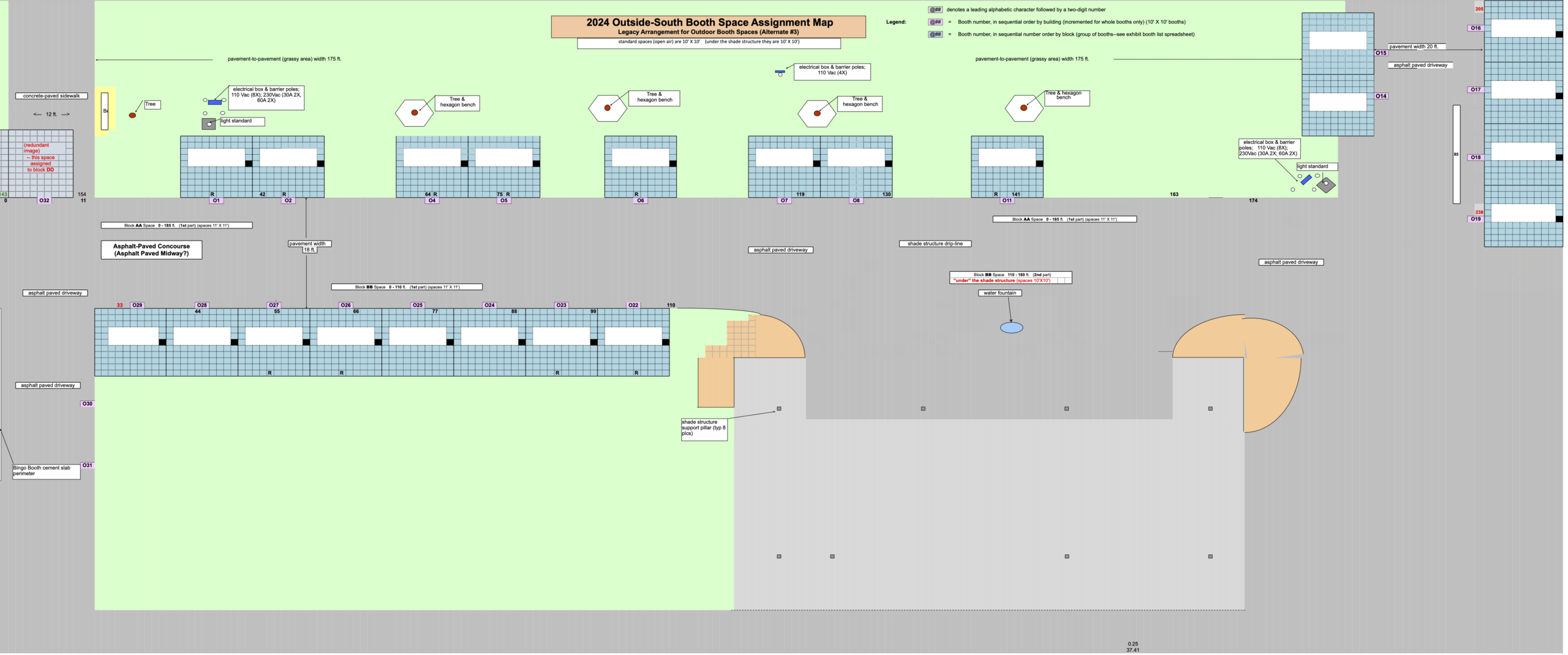1568x655 pixels.
Task: Select the 110 Vac (4X) electrical box callout
Action: (832, 72)
